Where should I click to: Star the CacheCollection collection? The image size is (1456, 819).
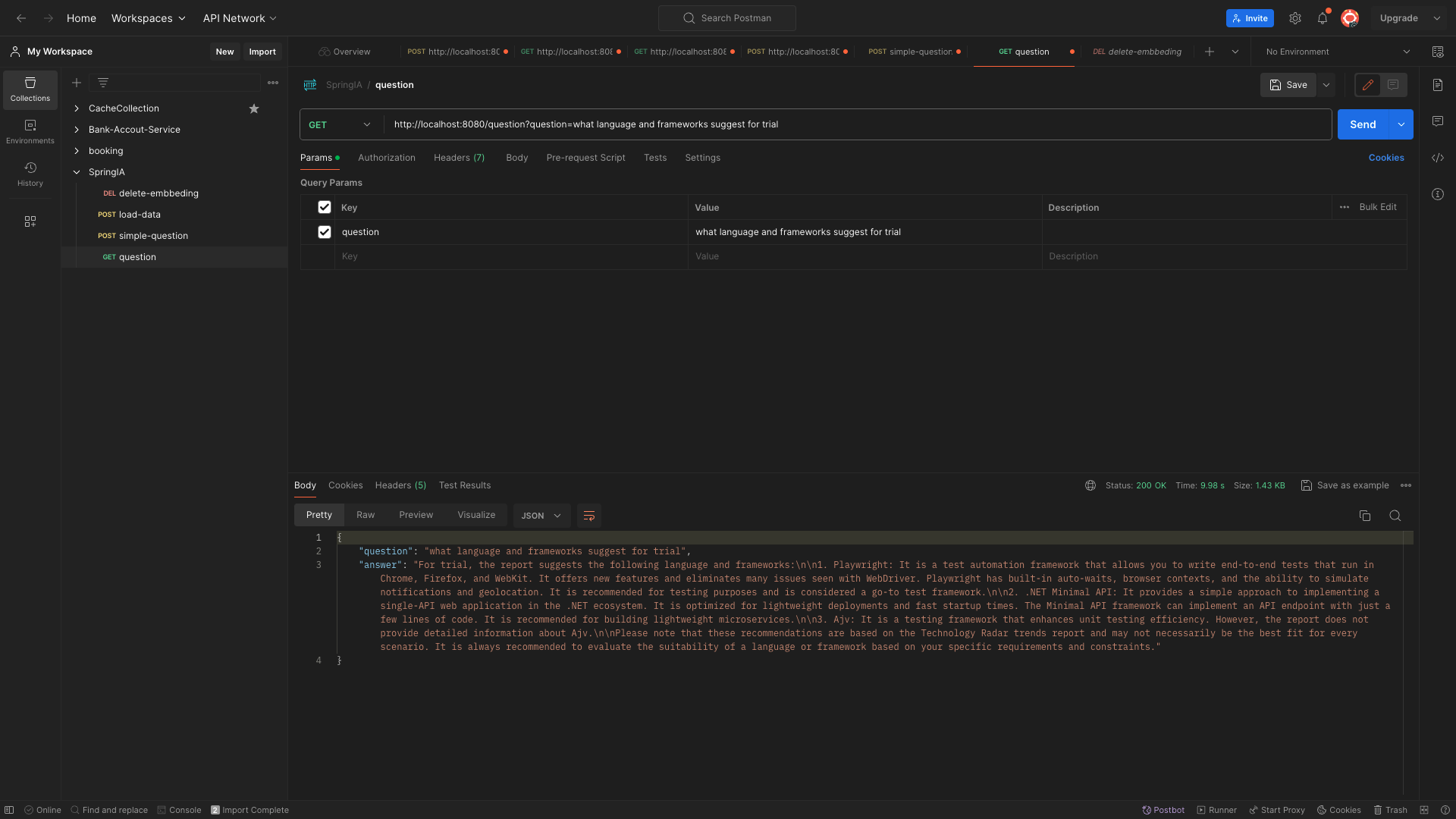[254, 108]
